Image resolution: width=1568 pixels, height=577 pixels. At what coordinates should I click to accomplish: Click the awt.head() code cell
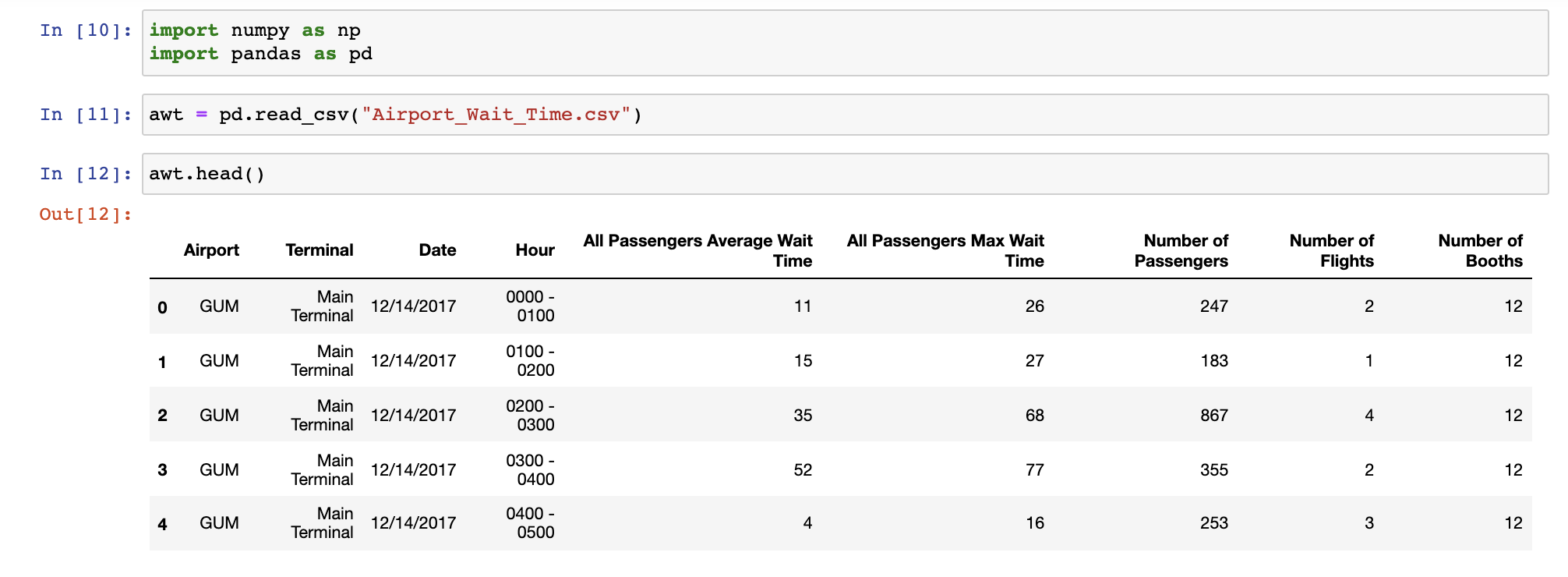pos(845,174)
